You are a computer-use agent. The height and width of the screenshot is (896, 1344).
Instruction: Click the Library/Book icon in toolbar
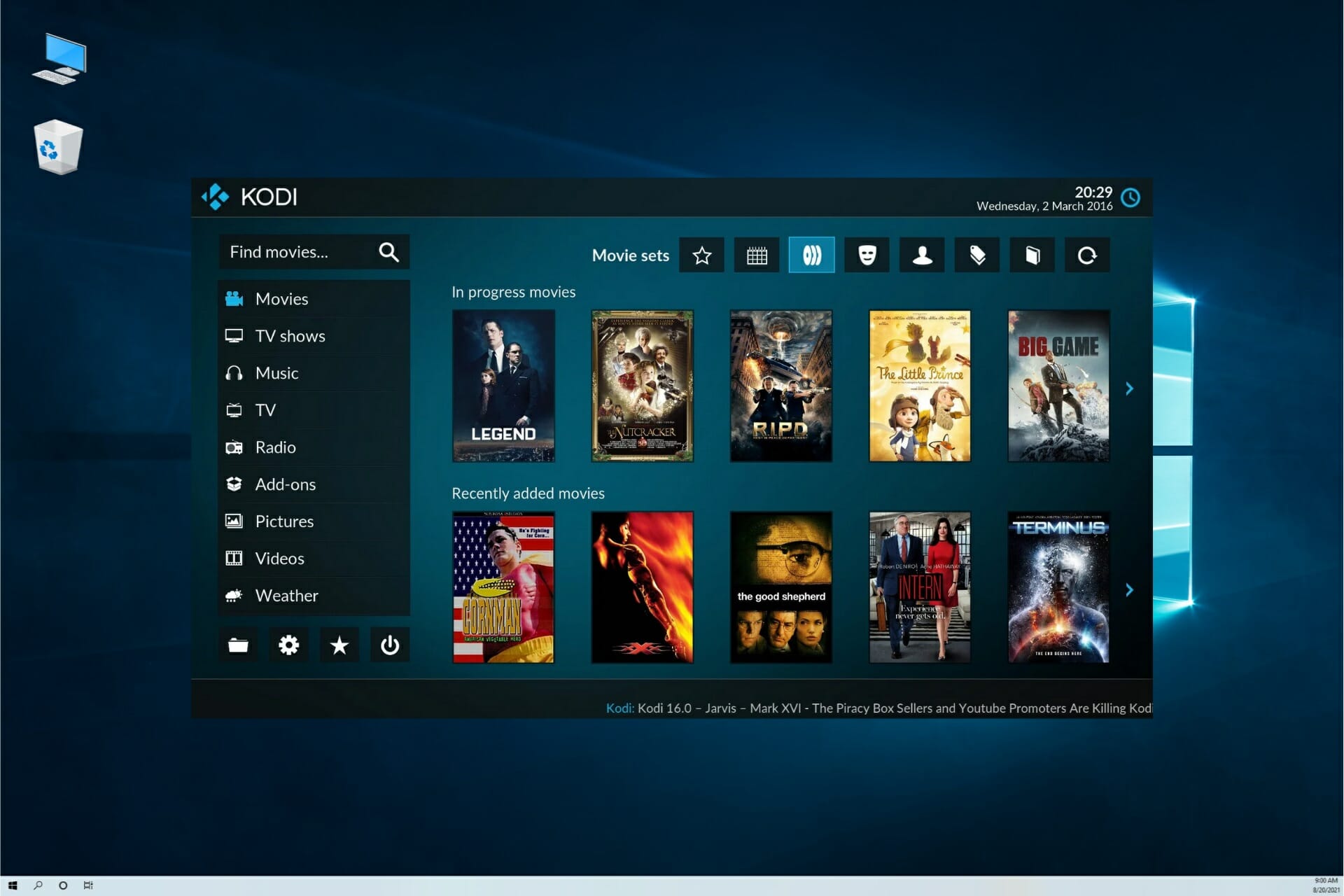[x=1033, y=255]
